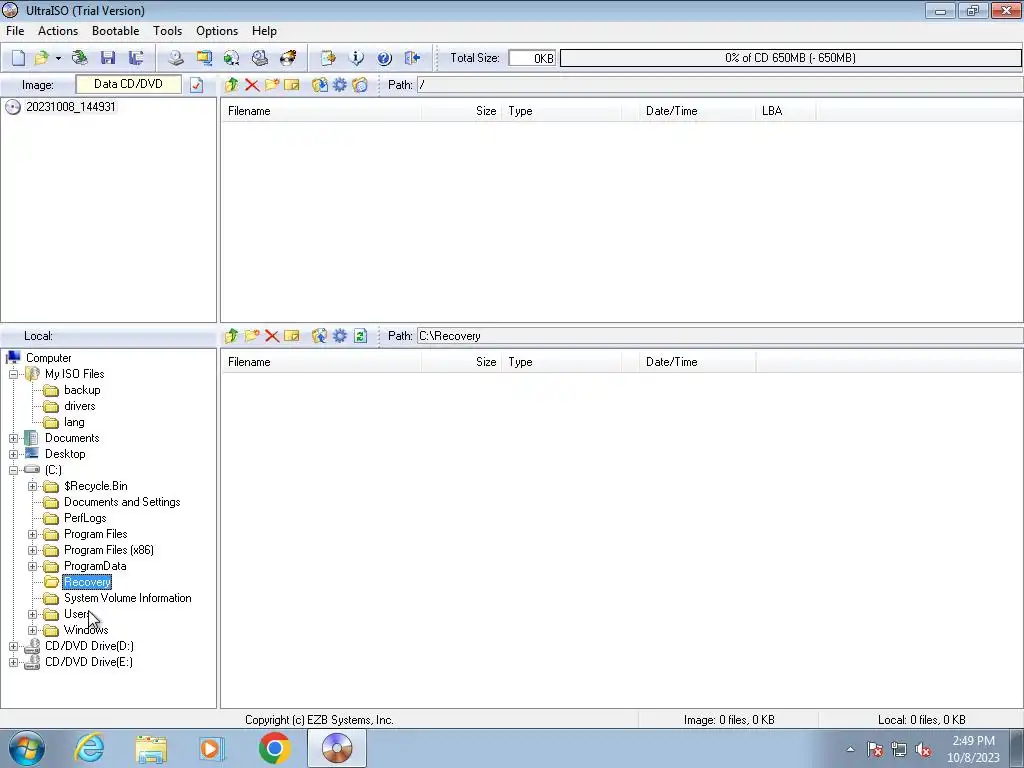Click the Add Files icon in main toolbar
The width and height of the screenshot is (1024, 768).
pos(328,58)
